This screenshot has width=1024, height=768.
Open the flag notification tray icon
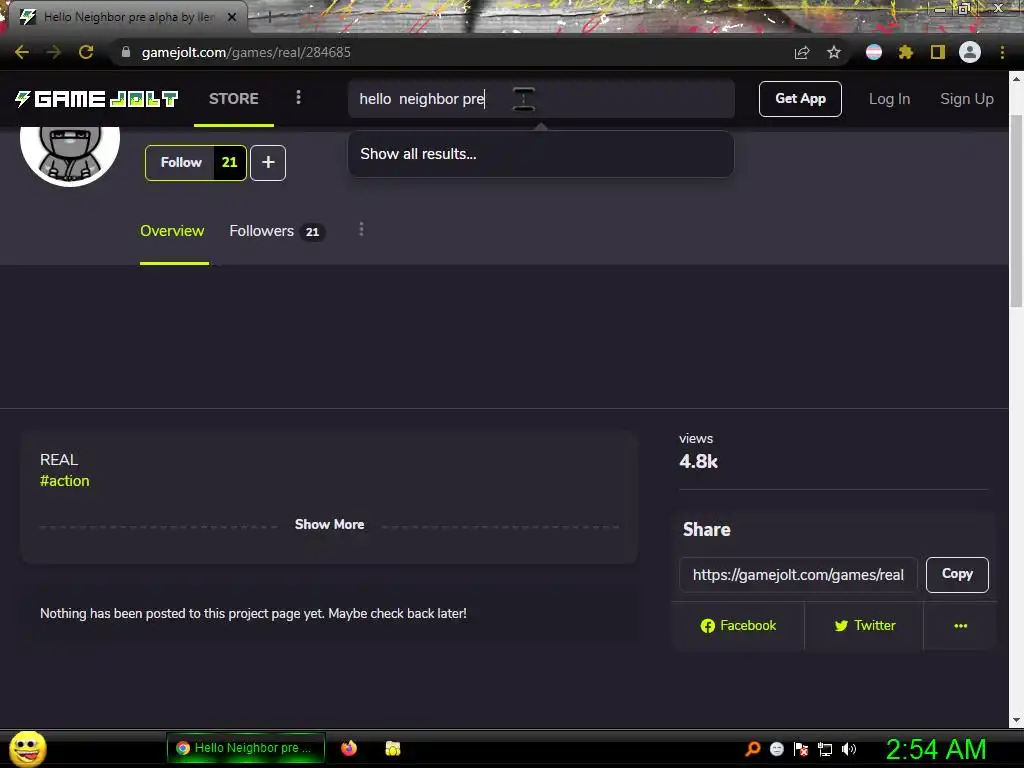(x=801, y=749)
